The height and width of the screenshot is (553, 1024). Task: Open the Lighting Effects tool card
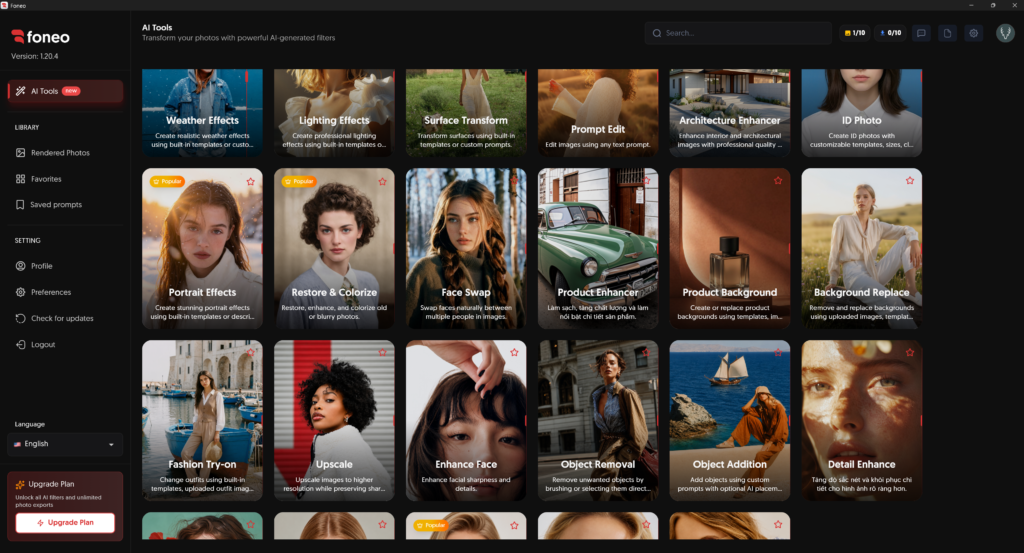coord(334,112)
